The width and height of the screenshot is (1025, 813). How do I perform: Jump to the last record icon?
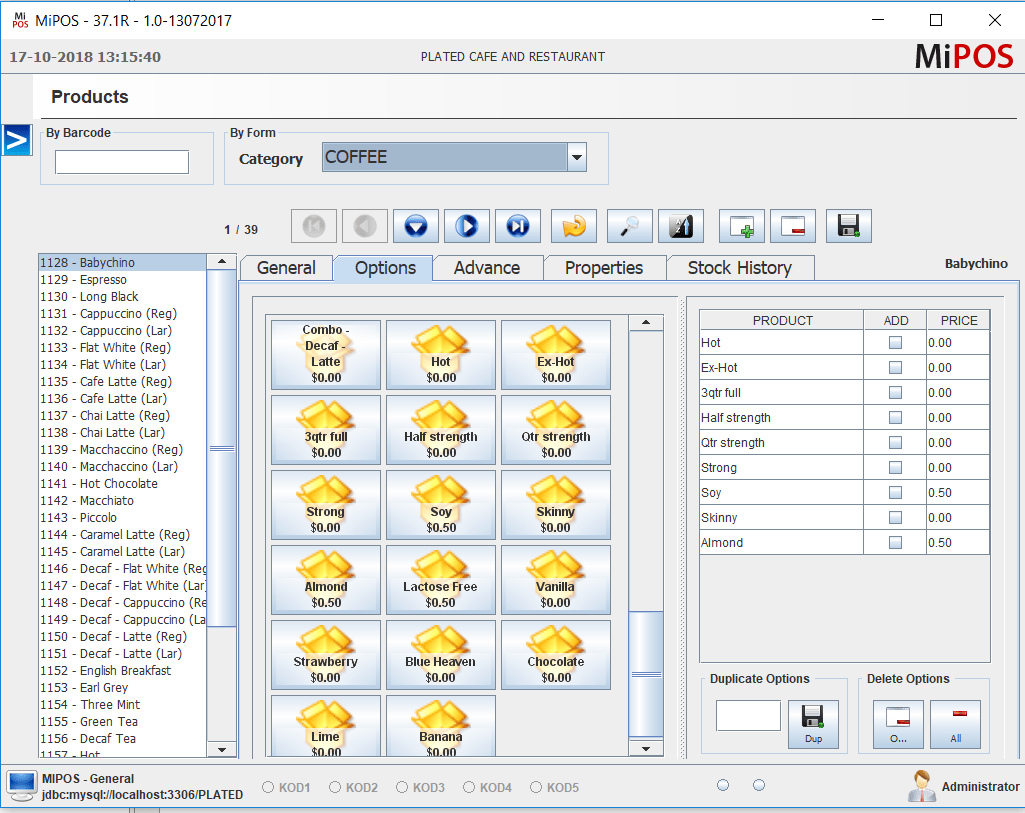click(517, 226)
